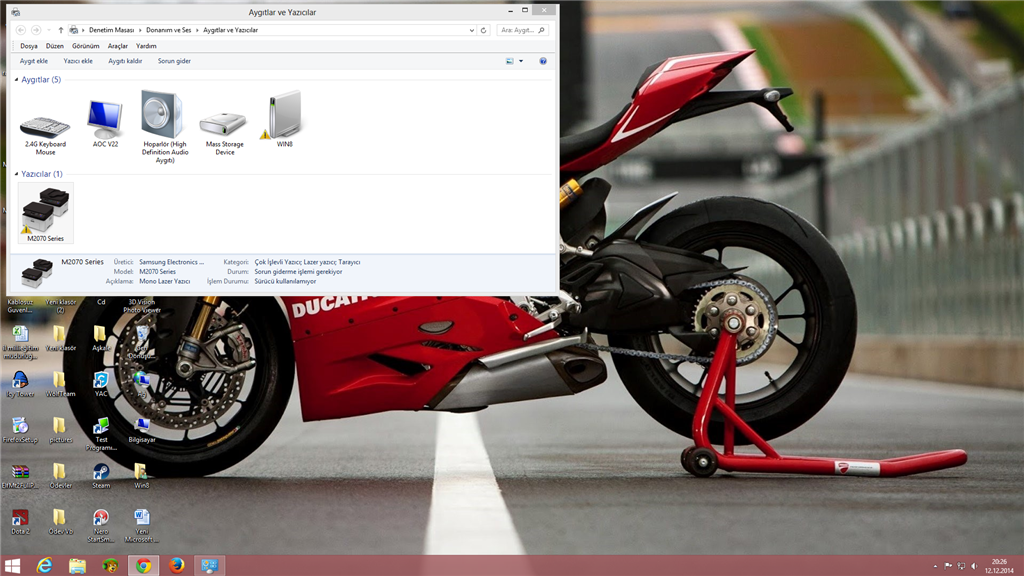This screenshot has height=576, width=1024.
Task: Click the Control Panel taskbar button
Action: tap(209, 566)
